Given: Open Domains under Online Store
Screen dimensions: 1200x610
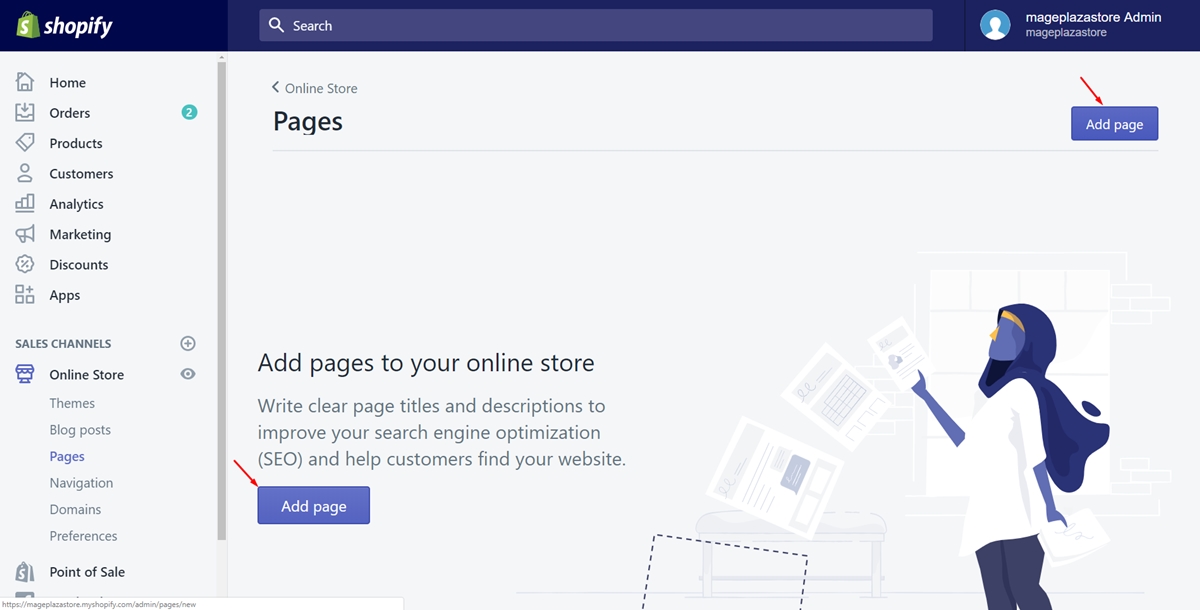Looking at the screenshot, I should point(75,509).
